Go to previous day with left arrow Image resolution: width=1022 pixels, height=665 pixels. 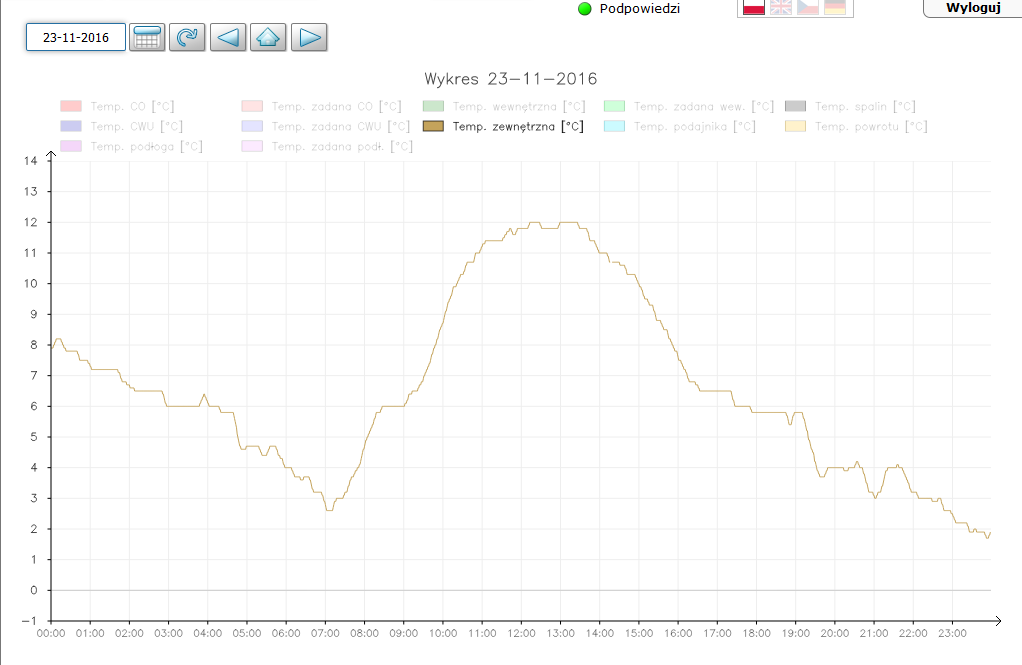click(x=228, y=38)
